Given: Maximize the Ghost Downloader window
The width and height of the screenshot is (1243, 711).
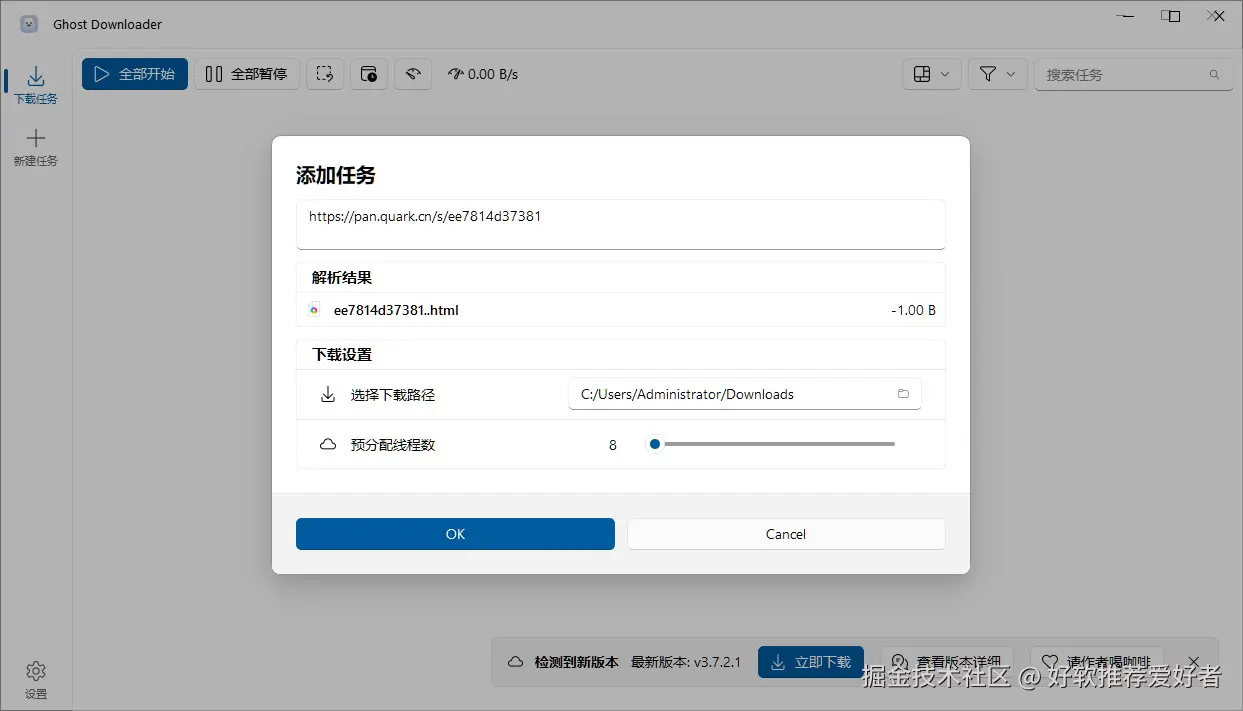Looking at the screenshot, I should click(x=1170, y=16).
